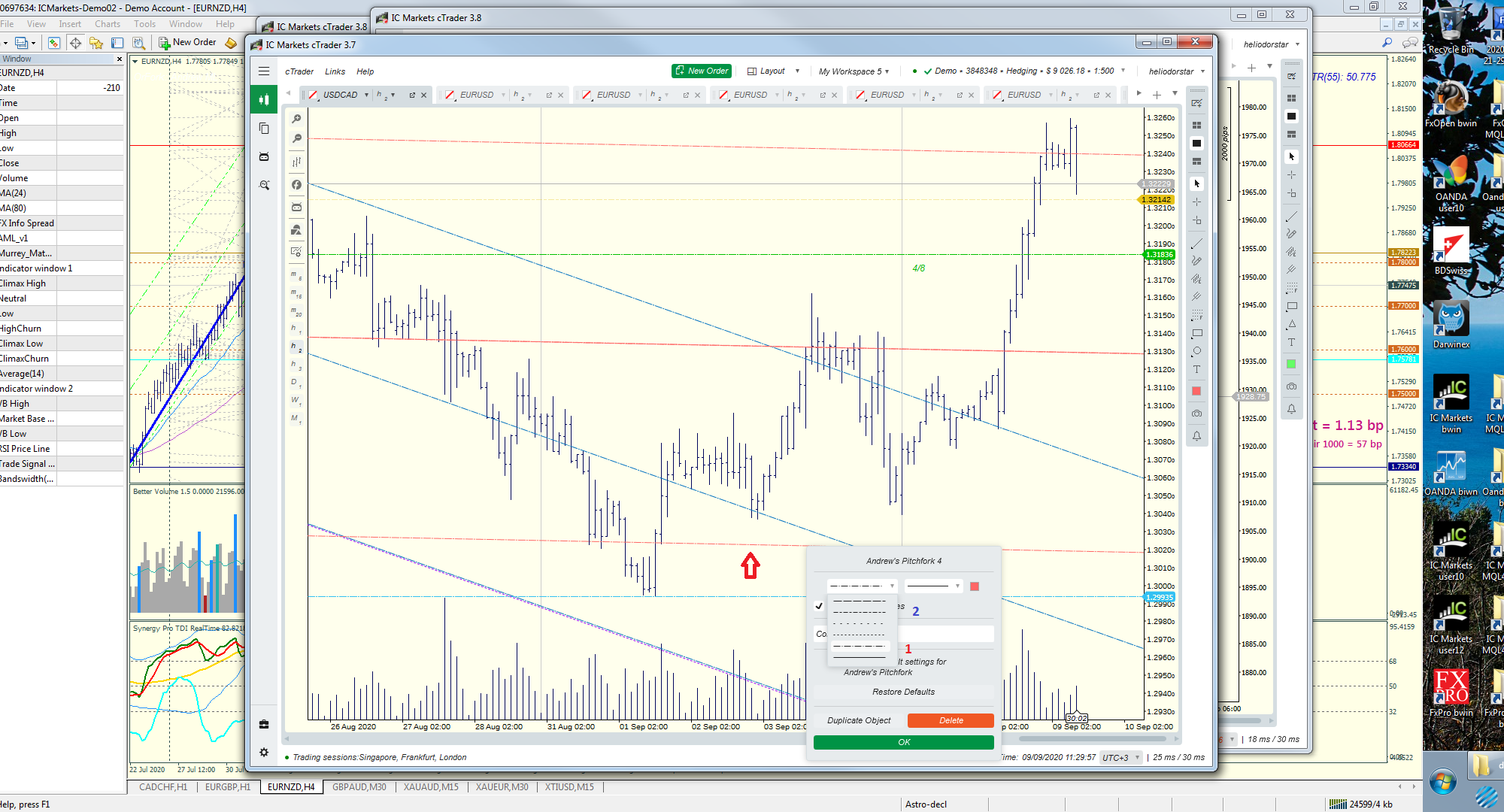Open USDCAD symbol dropdown arrow

366,95
